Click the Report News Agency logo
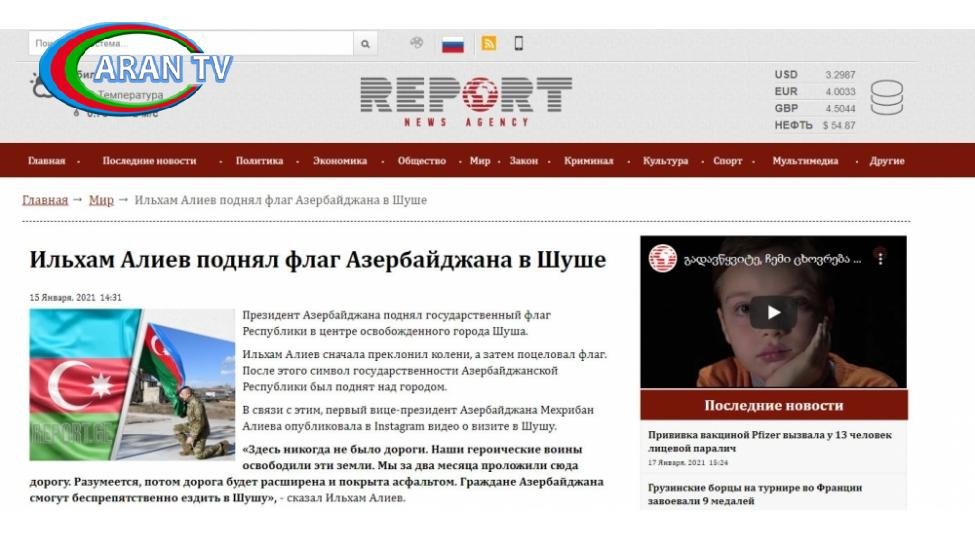The image size is (975, 540). point(466,102)
